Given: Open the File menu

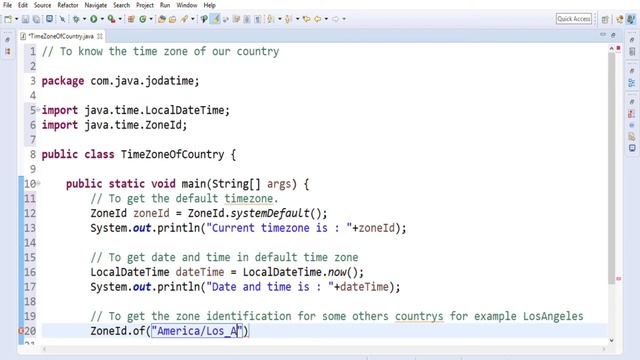Looking at the screenshot, I should (x=7, y=5).
